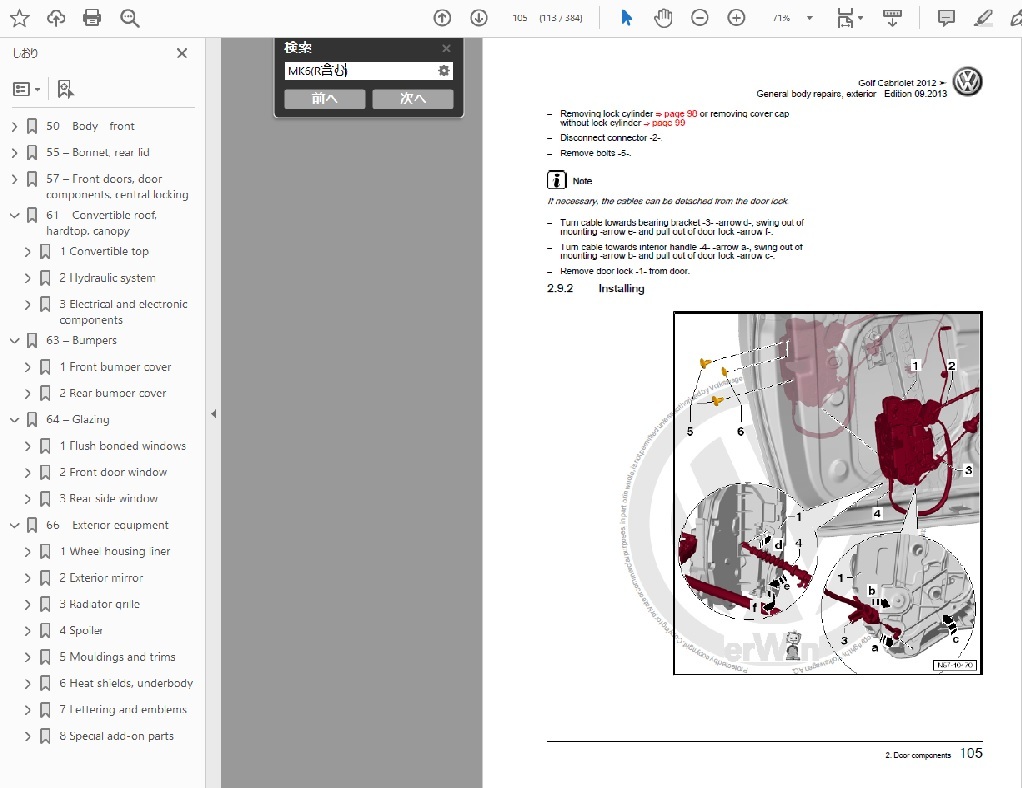Open the 5 Mouldings and trims bookmark
Image resolution: width=1022 pixels, height=788 pixels.
(117, 657)
